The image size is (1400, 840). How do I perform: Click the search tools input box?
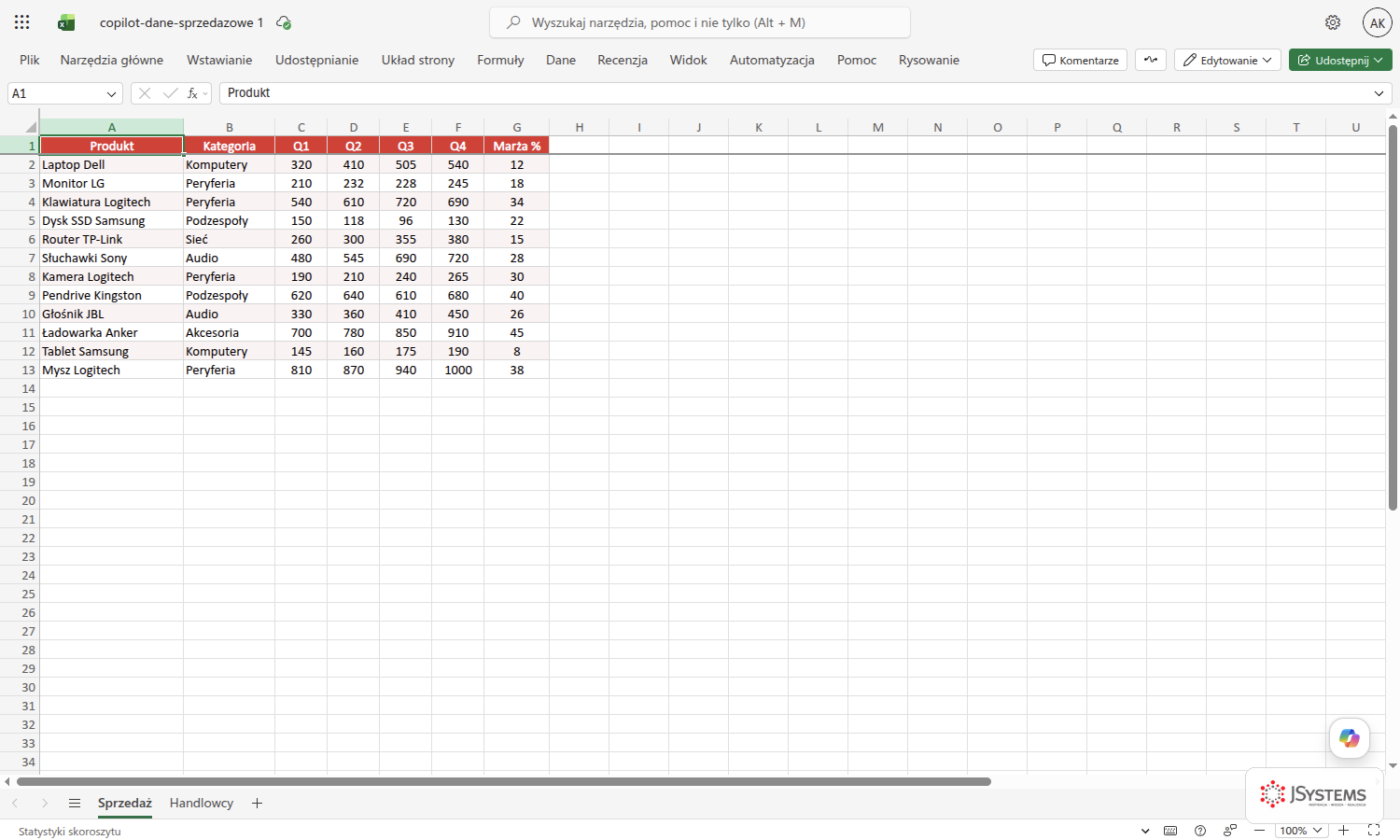(x=700, y=22)
